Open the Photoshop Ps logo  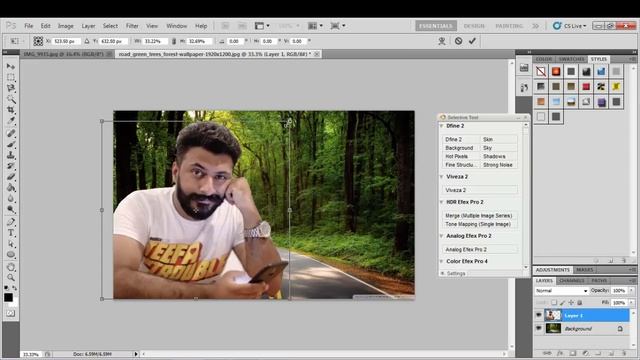[x=11, y=26]
